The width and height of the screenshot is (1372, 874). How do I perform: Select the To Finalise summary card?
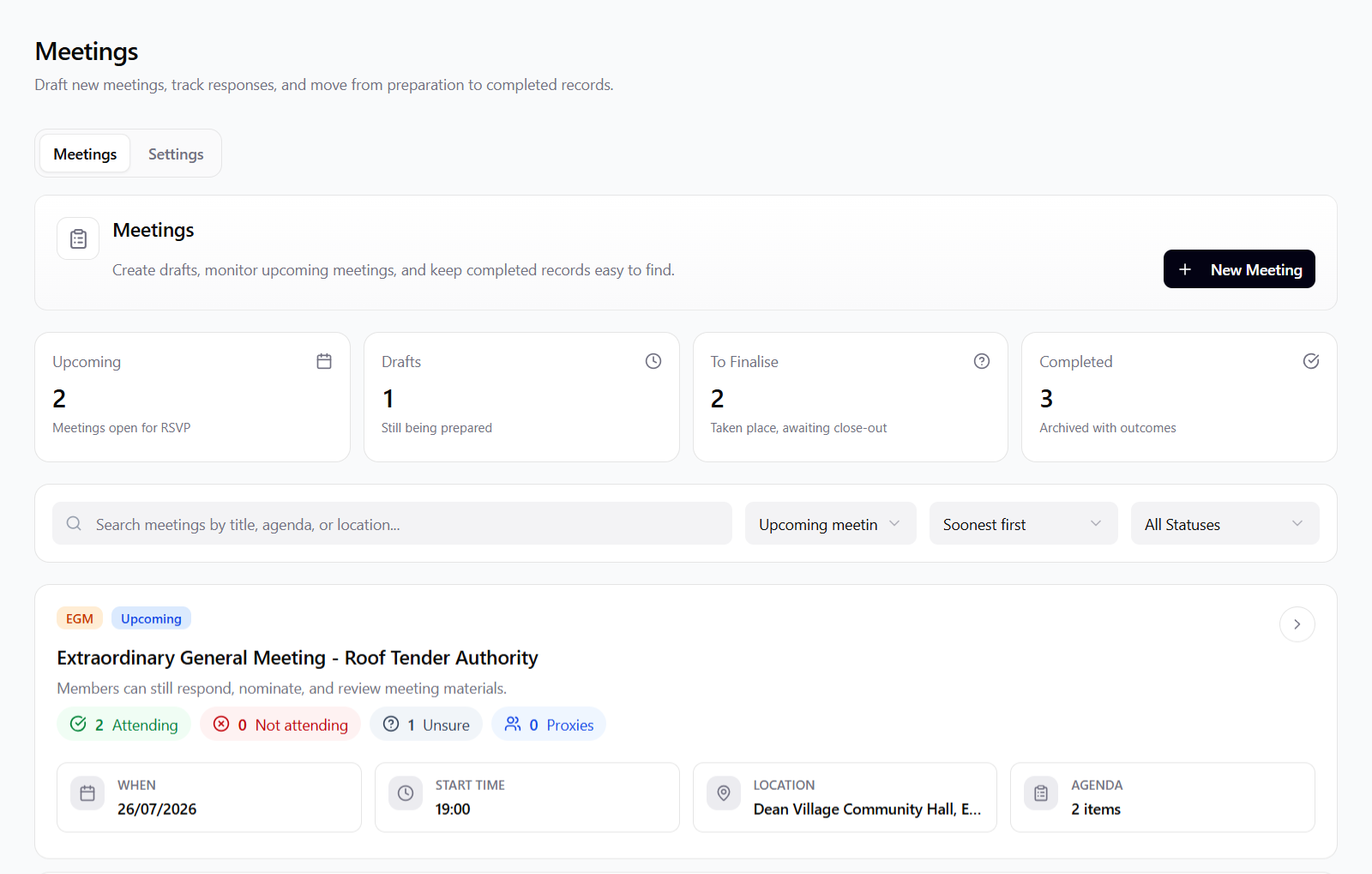pyautogui.click(x=851, y=397)
